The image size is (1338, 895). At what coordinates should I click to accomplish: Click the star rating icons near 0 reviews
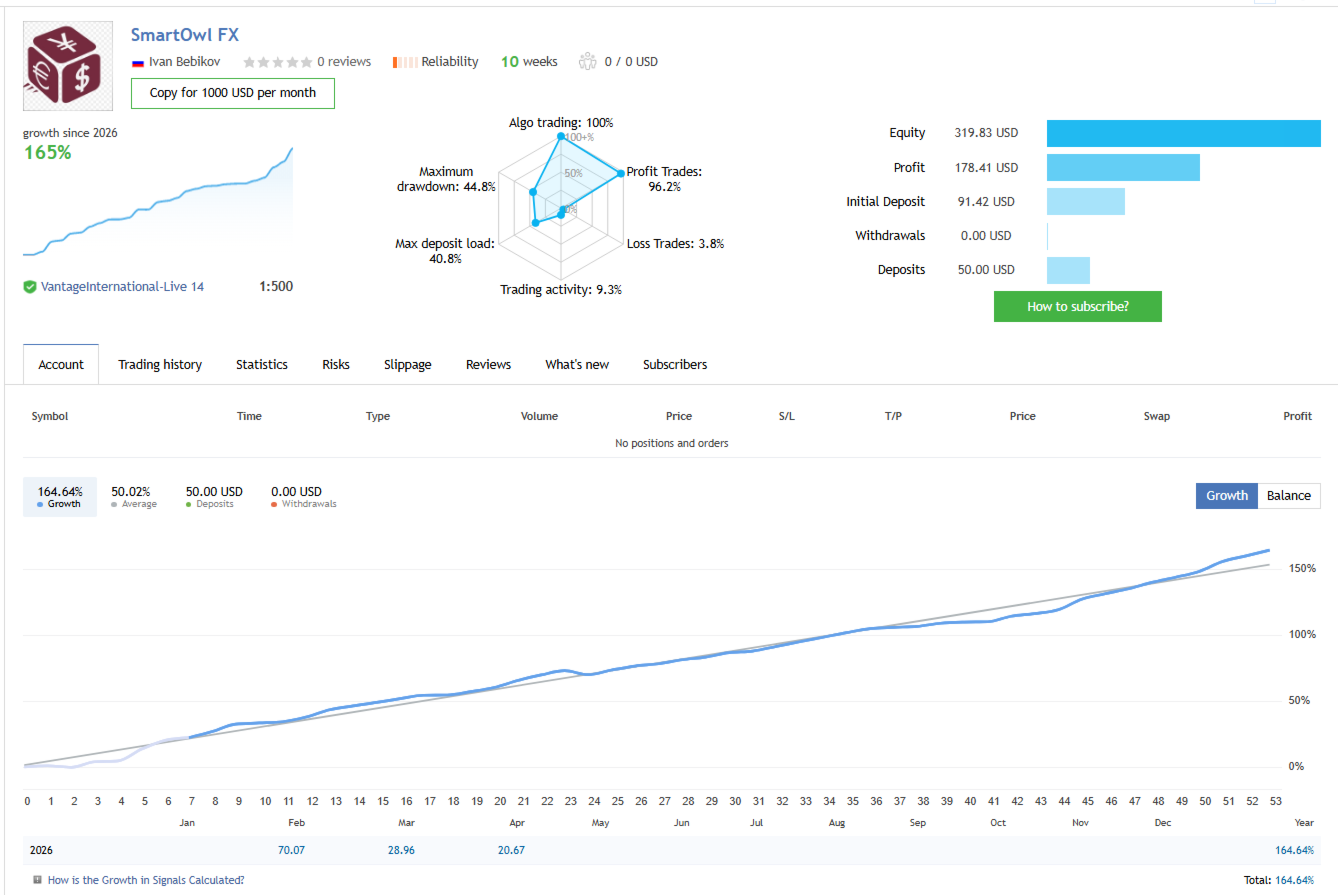[277, 61]
